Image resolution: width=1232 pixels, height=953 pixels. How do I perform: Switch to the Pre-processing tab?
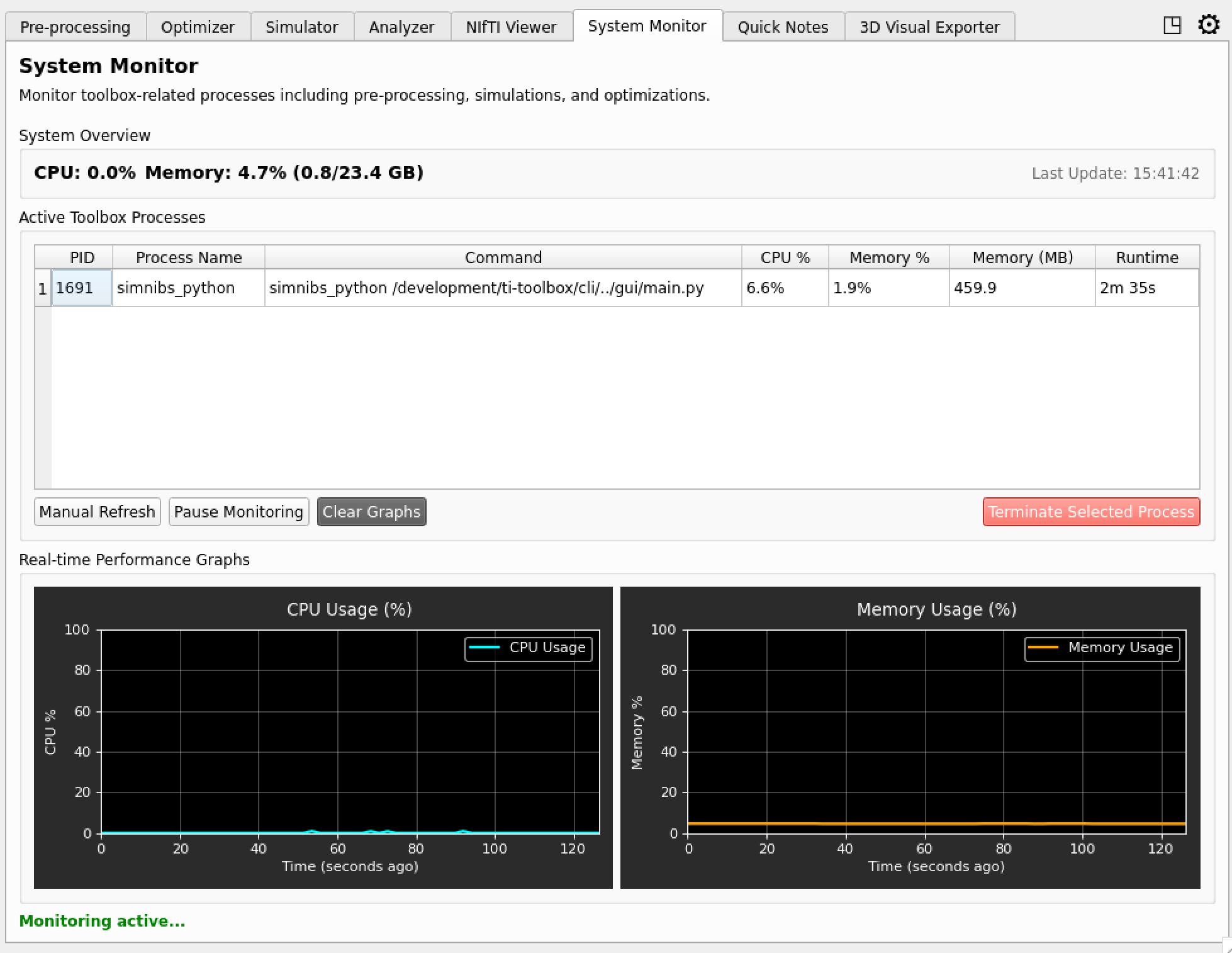click(75, 26)
